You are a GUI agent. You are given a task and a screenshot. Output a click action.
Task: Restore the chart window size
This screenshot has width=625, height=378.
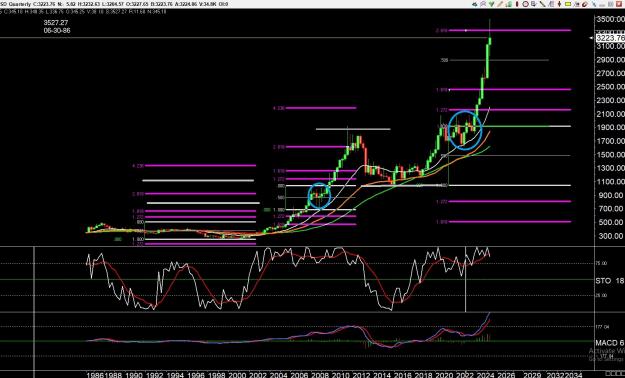[610, 4]
